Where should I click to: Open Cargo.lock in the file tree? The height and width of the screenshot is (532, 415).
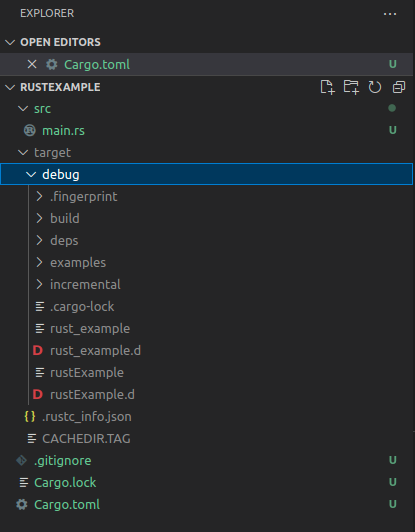(207, 482)
